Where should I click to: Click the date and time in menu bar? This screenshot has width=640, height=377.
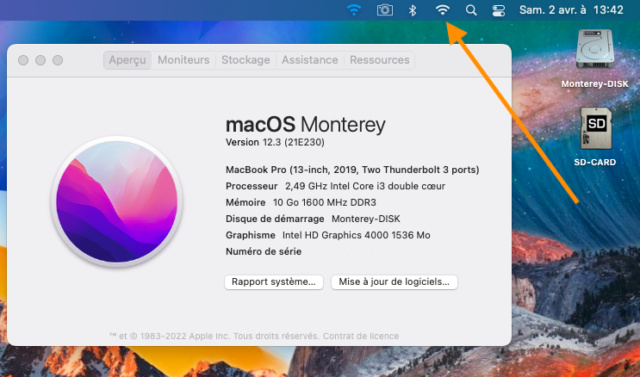click(x=571, y=10)
